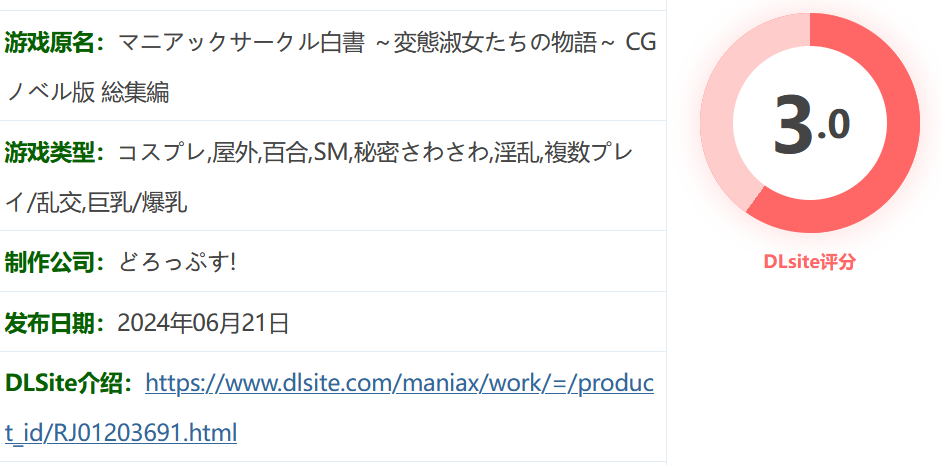Click the small .0 decimal in the rating

click(x=834, y=127)
